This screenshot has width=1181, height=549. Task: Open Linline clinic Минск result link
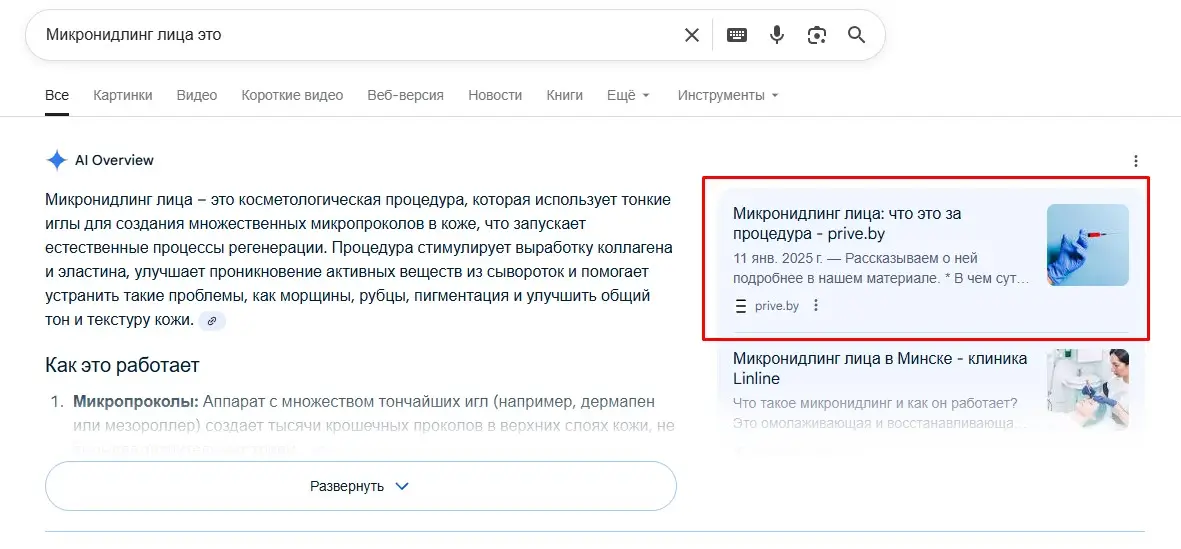coord(879,368)
